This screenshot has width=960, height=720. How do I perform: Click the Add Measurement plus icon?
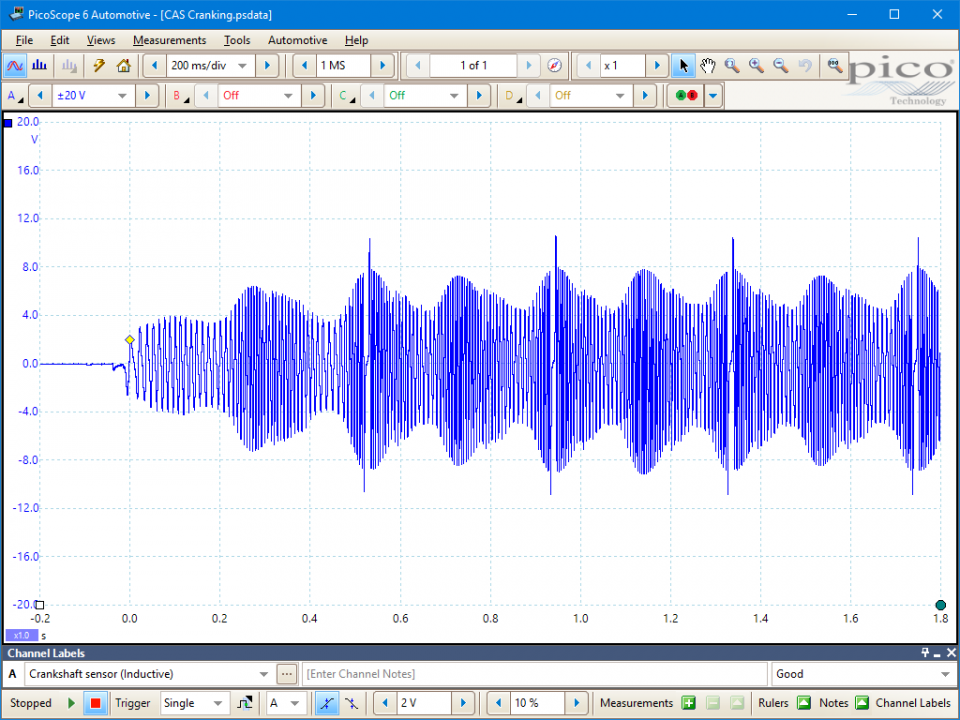point(688,703)
